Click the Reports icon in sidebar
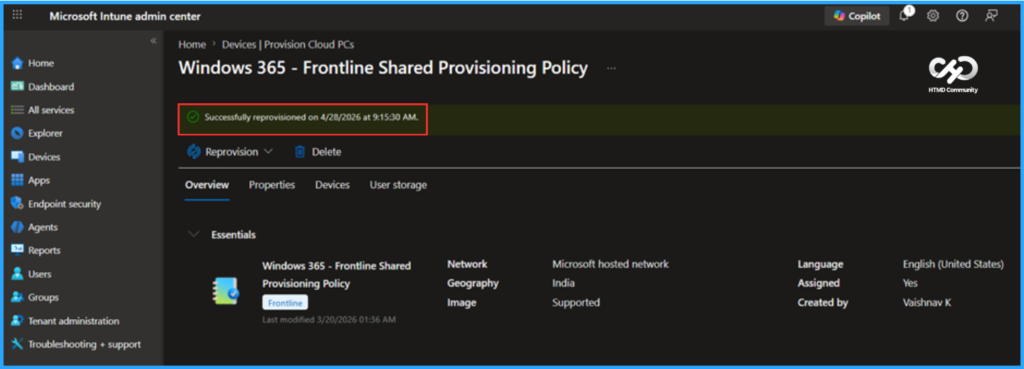Viewport: 1024px width, 369px height. point(18,250)
